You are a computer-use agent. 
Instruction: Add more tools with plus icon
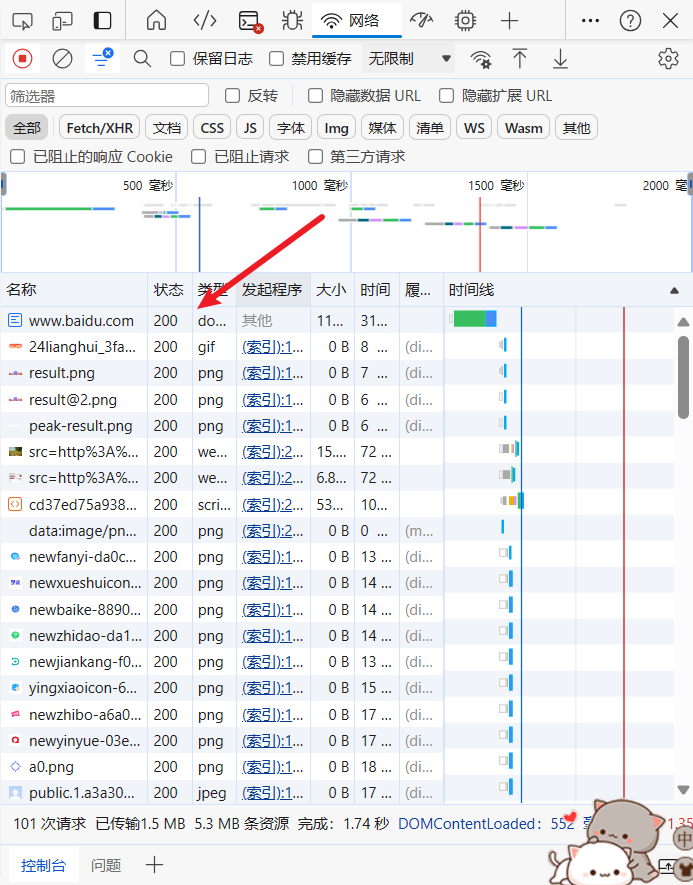coord(509,21)
